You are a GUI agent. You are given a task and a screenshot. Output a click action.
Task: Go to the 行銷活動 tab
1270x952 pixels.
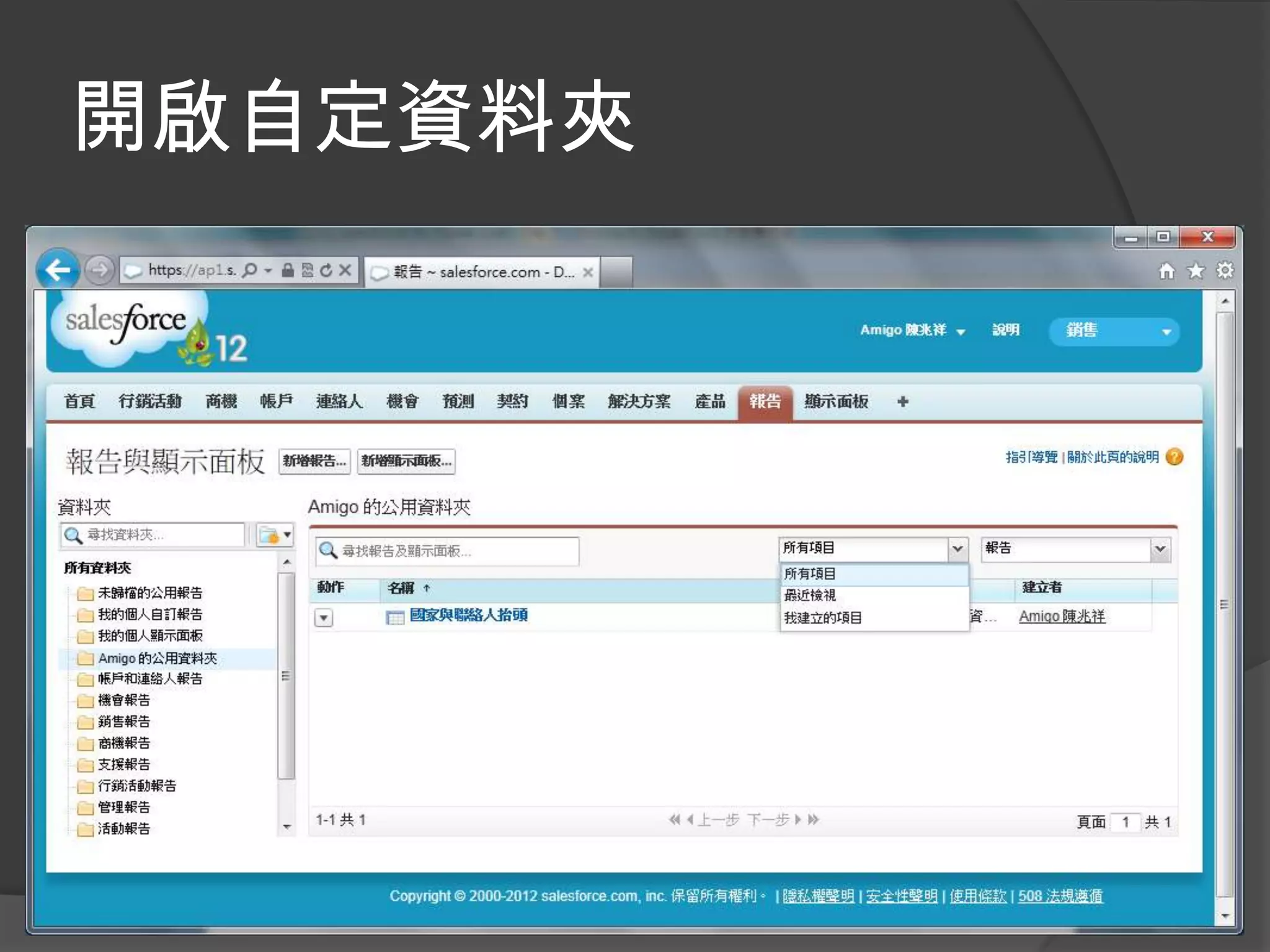(150, 402)
